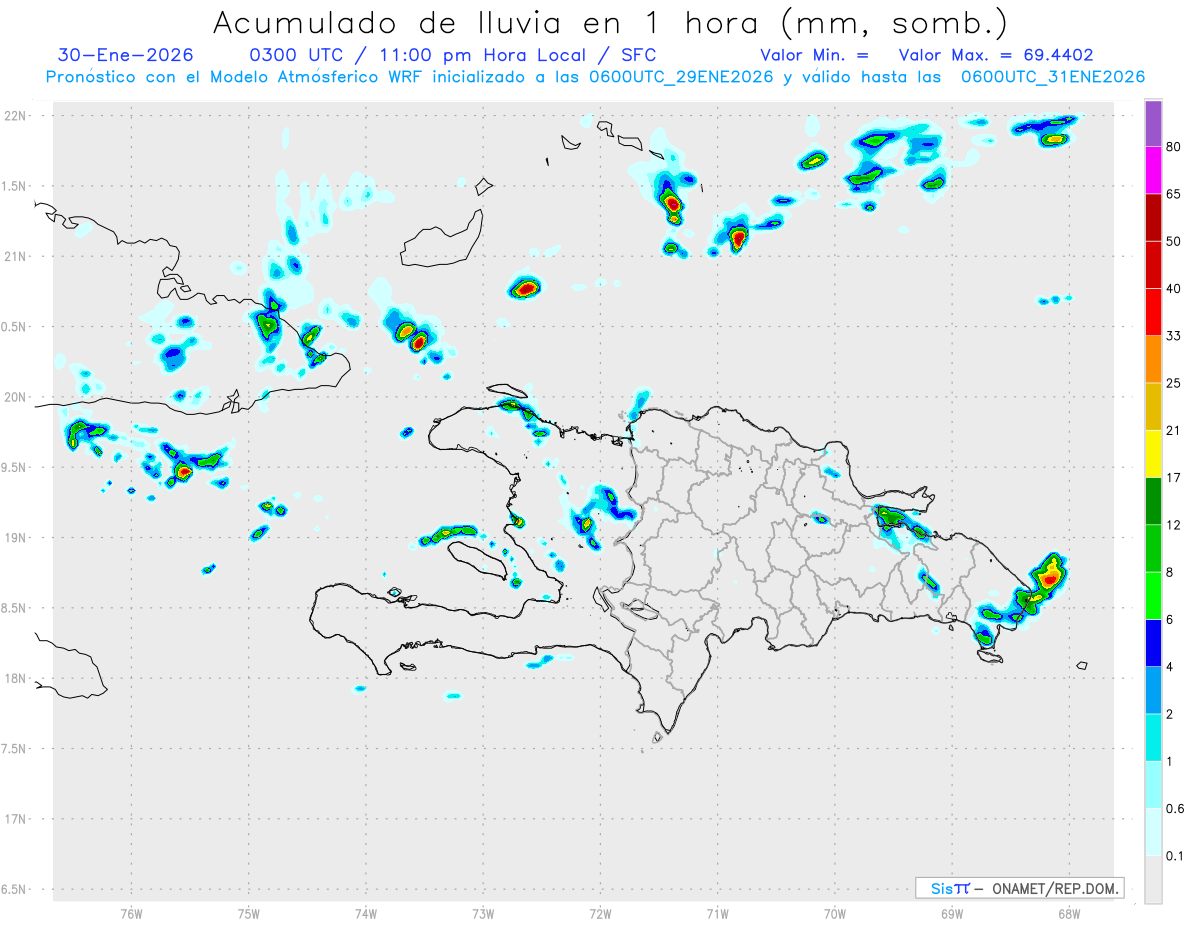1200x927 pixels.
Task: Select the '19N' latitude label
Action: coord(14,538)
